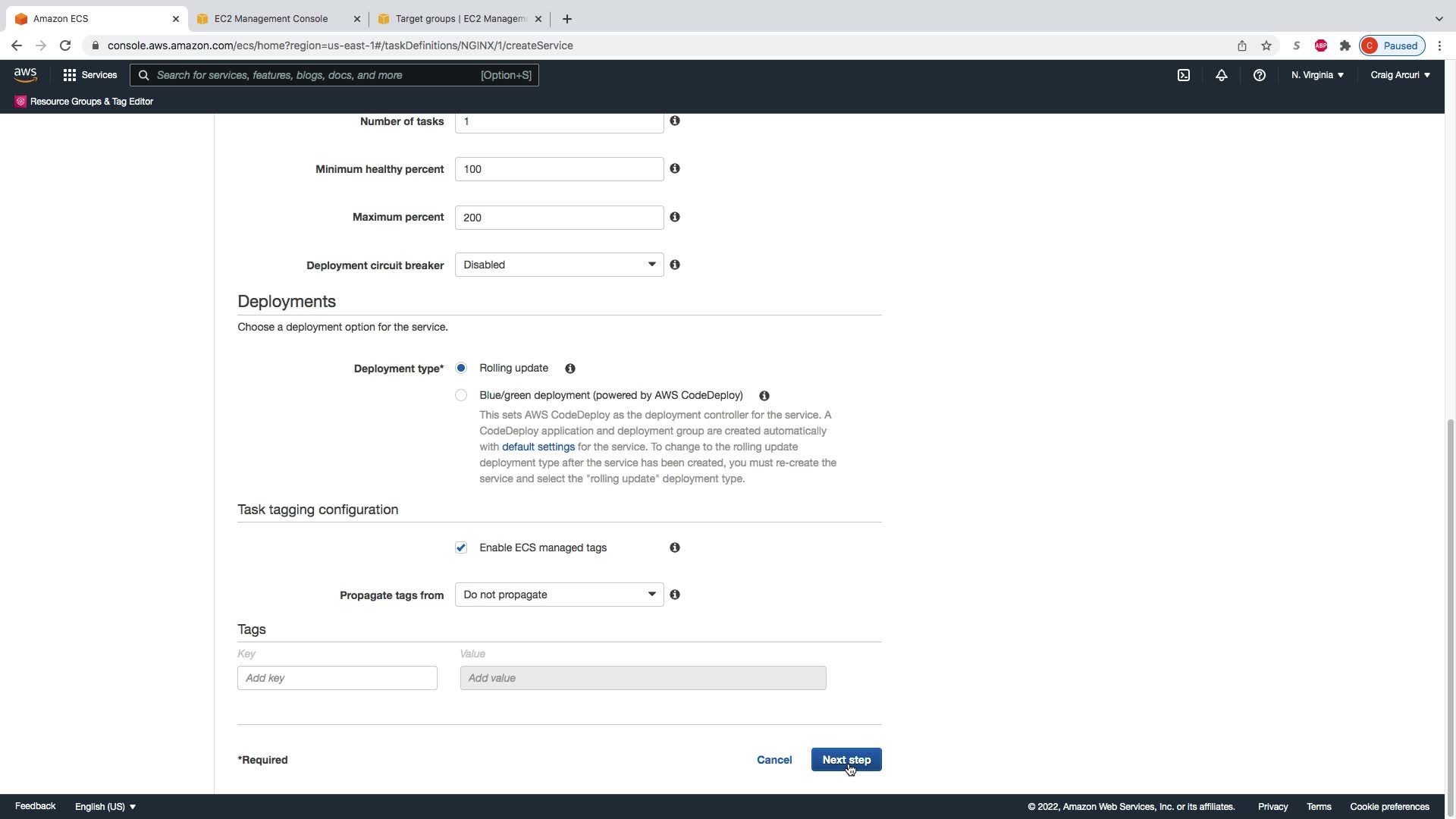This screenshot has width=1456, height=819.
Task: Open N. Virginia region selector
Action: pyautogui.click(x=1317, y=75)
